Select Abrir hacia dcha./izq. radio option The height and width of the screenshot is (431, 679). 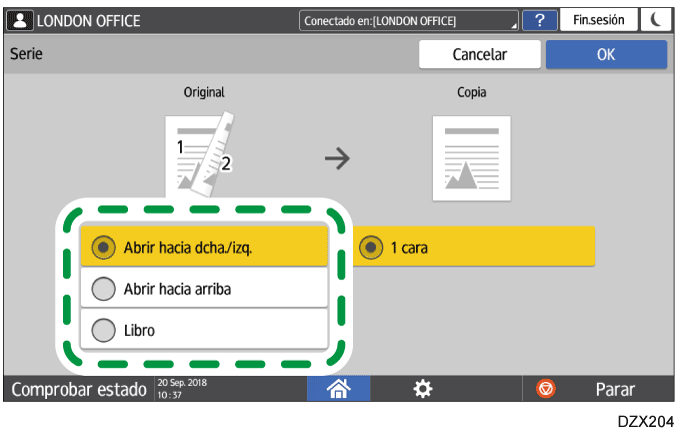(204, 248)
